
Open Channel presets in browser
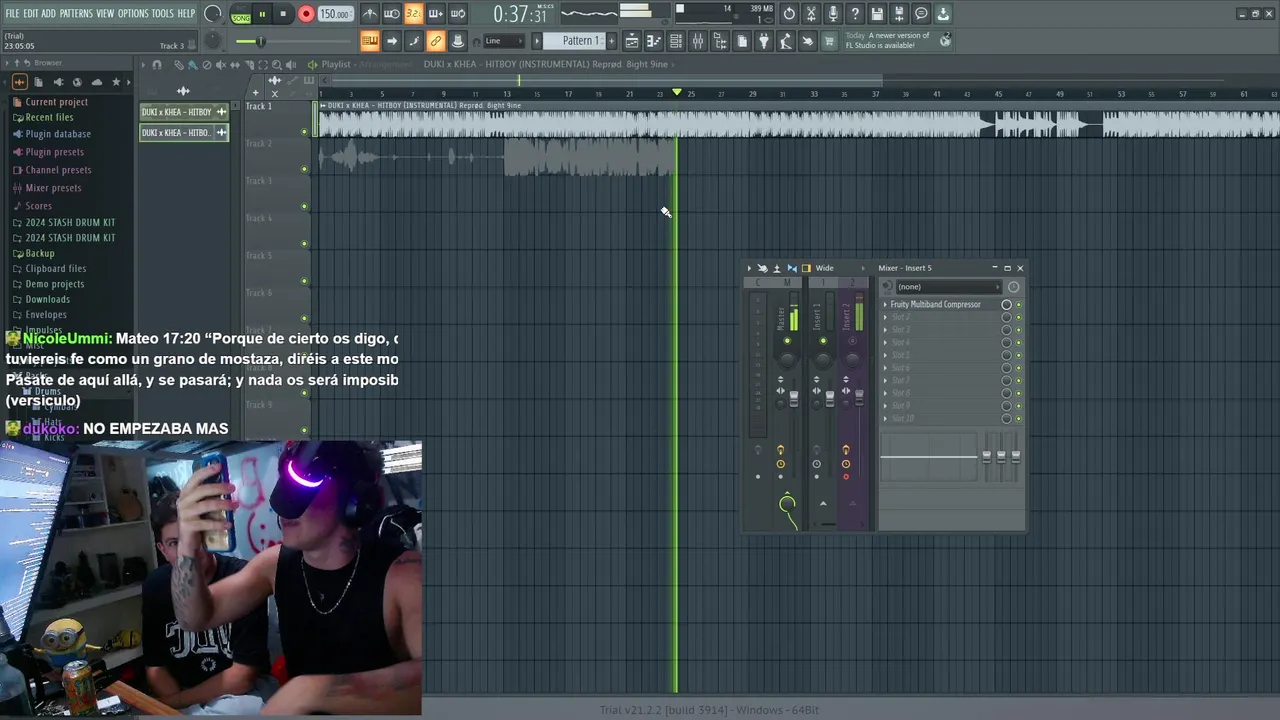(x=58, y=170)
